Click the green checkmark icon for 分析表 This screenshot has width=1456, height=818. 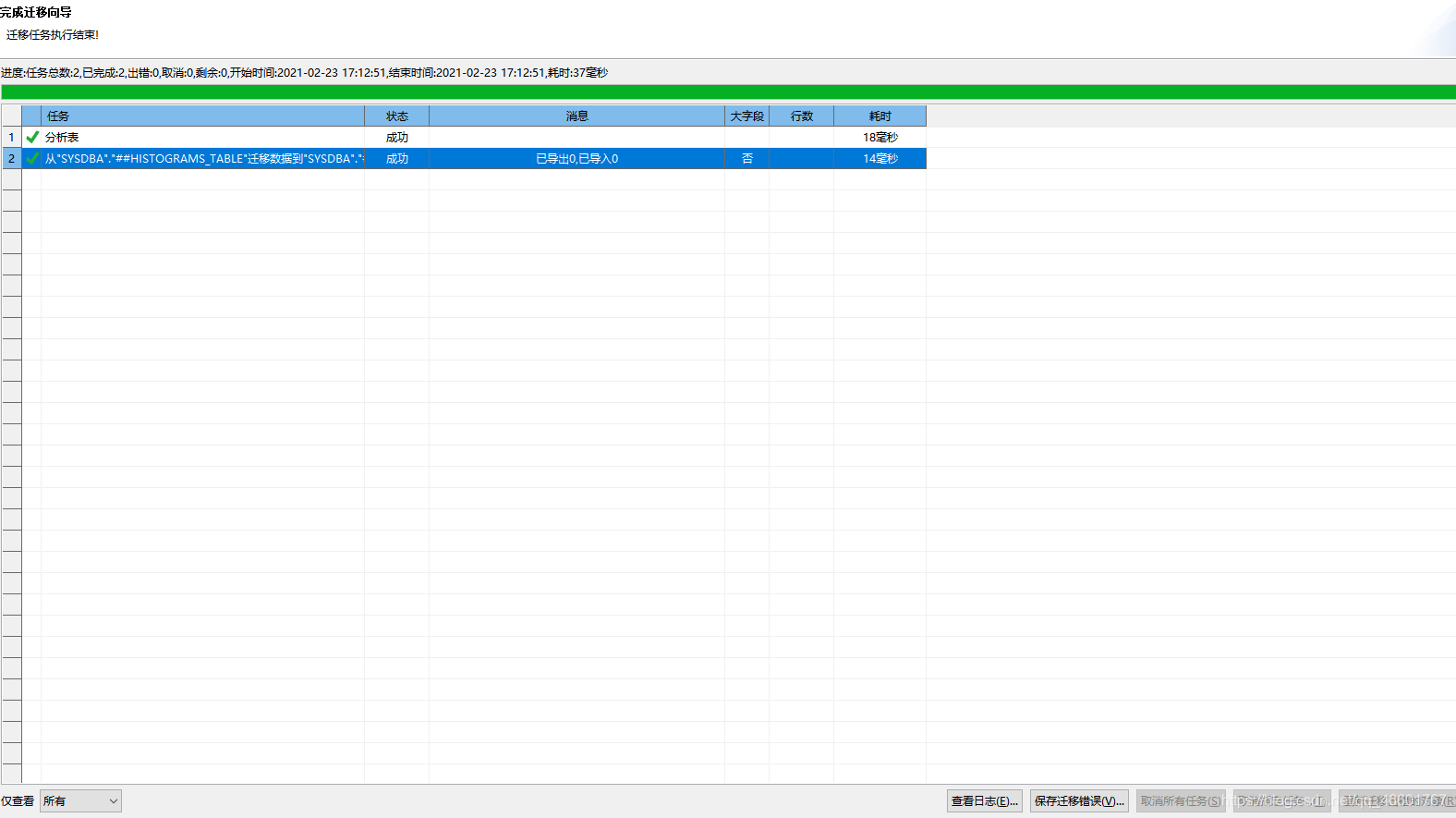(32, 137)
